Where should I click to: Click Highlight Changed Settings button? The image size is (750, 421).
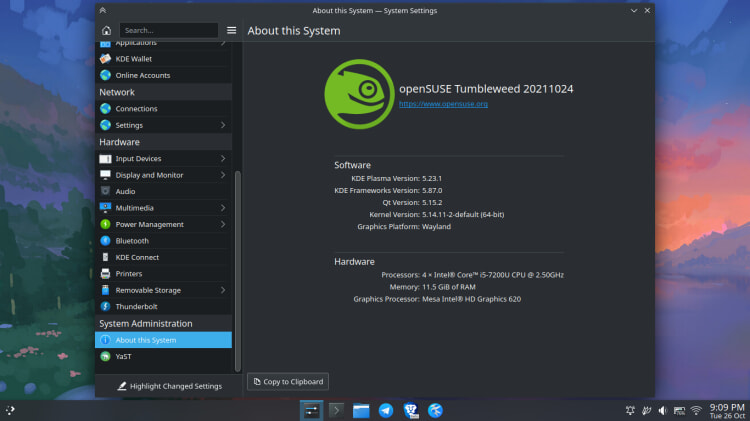[169, 386]
